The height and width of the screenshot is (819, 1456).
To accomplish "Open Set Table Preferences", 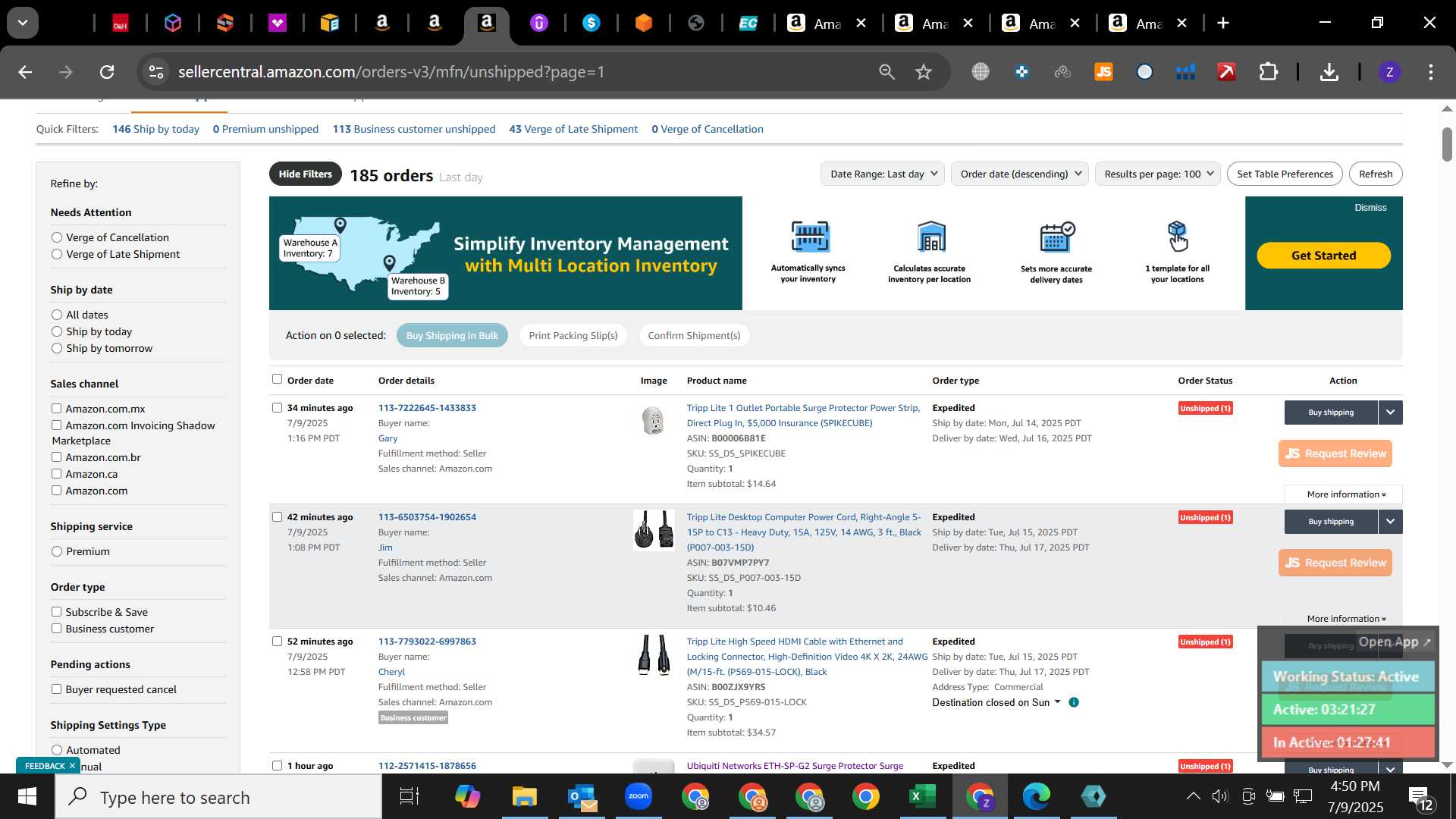I will point(1285,174).
